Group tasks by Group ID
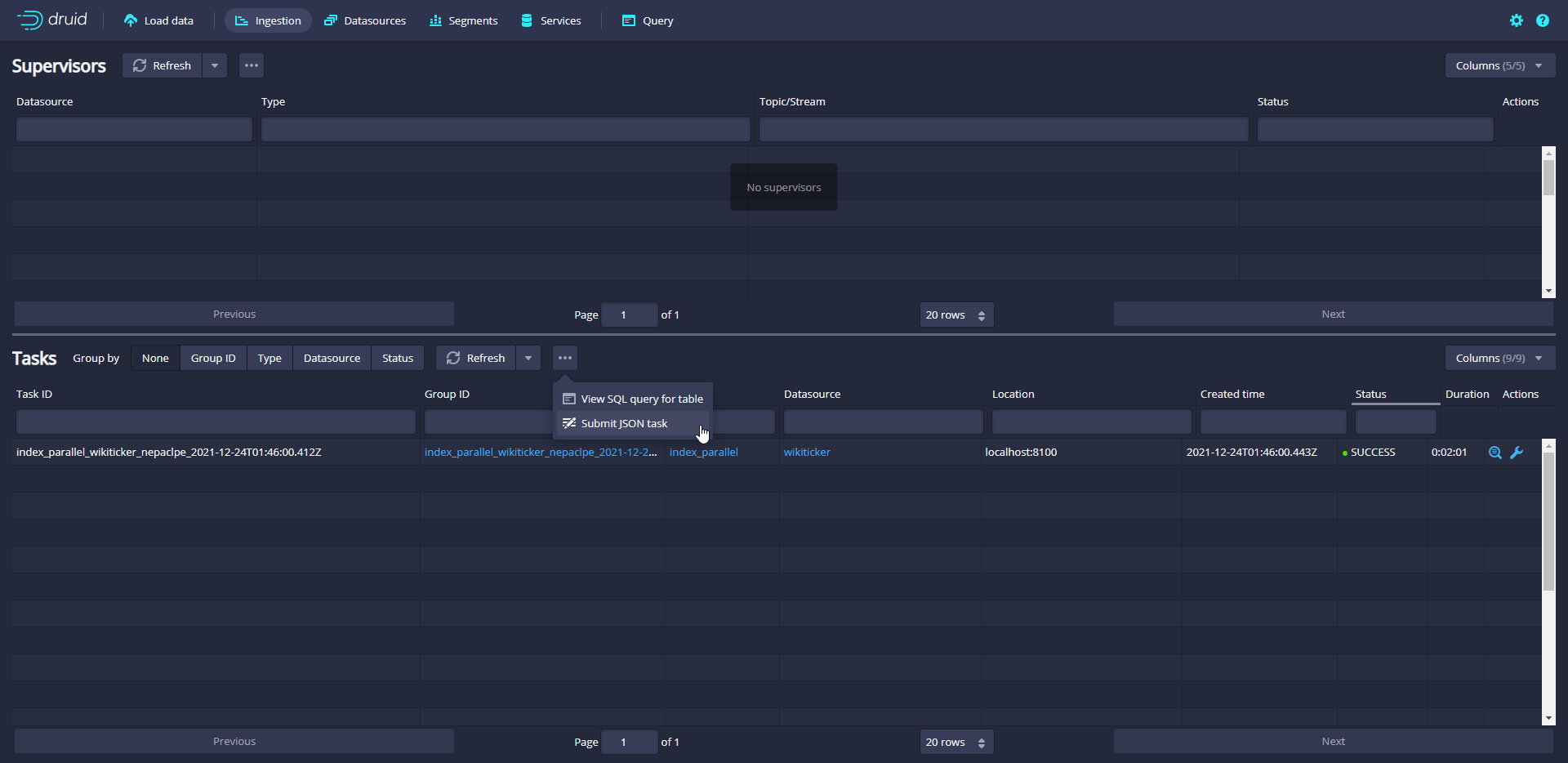Image resolution: width=1568 pixels, height=763 pixels. tap(213, 358)
